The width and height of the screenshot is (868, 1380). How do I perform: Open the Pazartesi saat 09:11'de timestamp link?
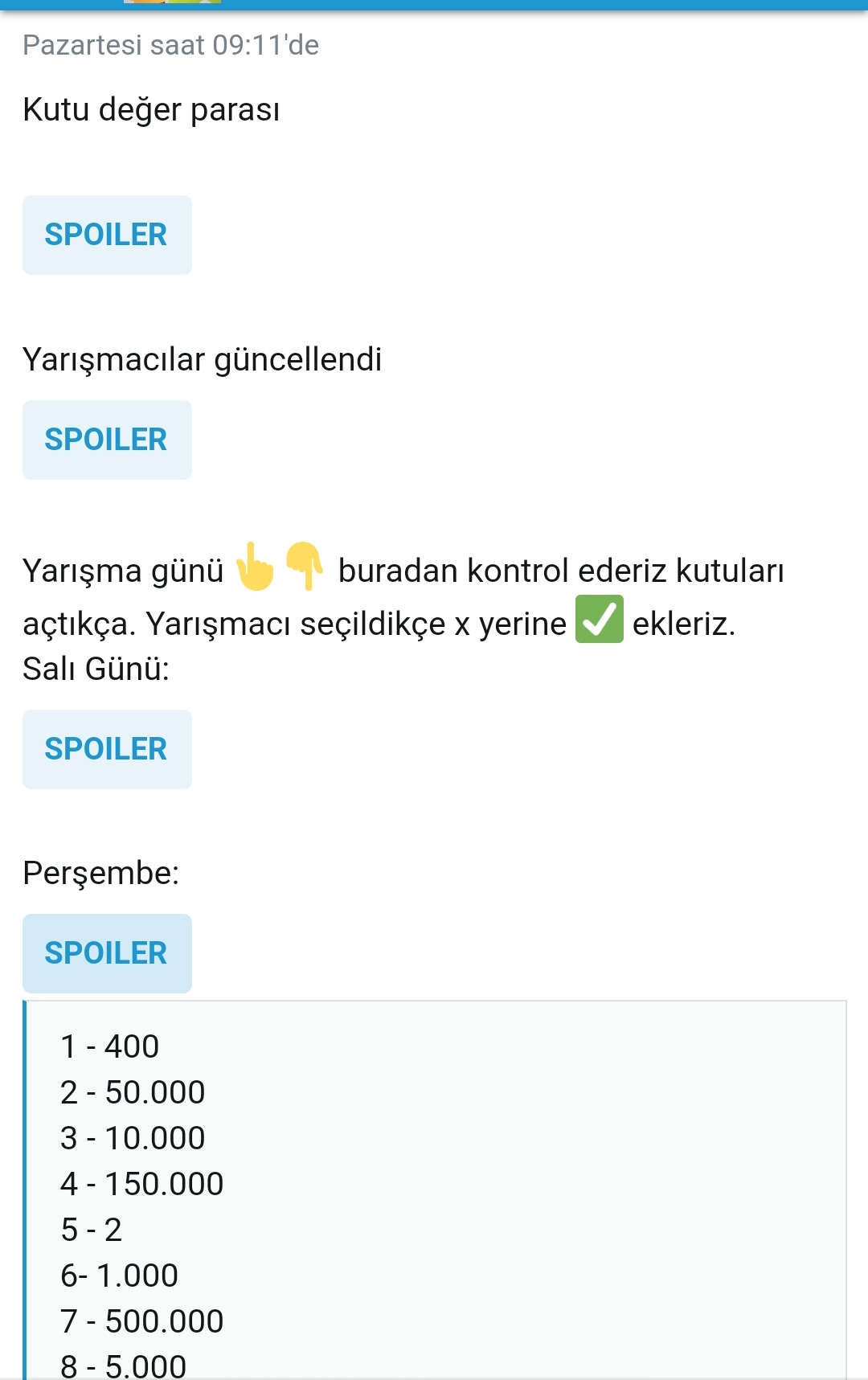point(170,45)
